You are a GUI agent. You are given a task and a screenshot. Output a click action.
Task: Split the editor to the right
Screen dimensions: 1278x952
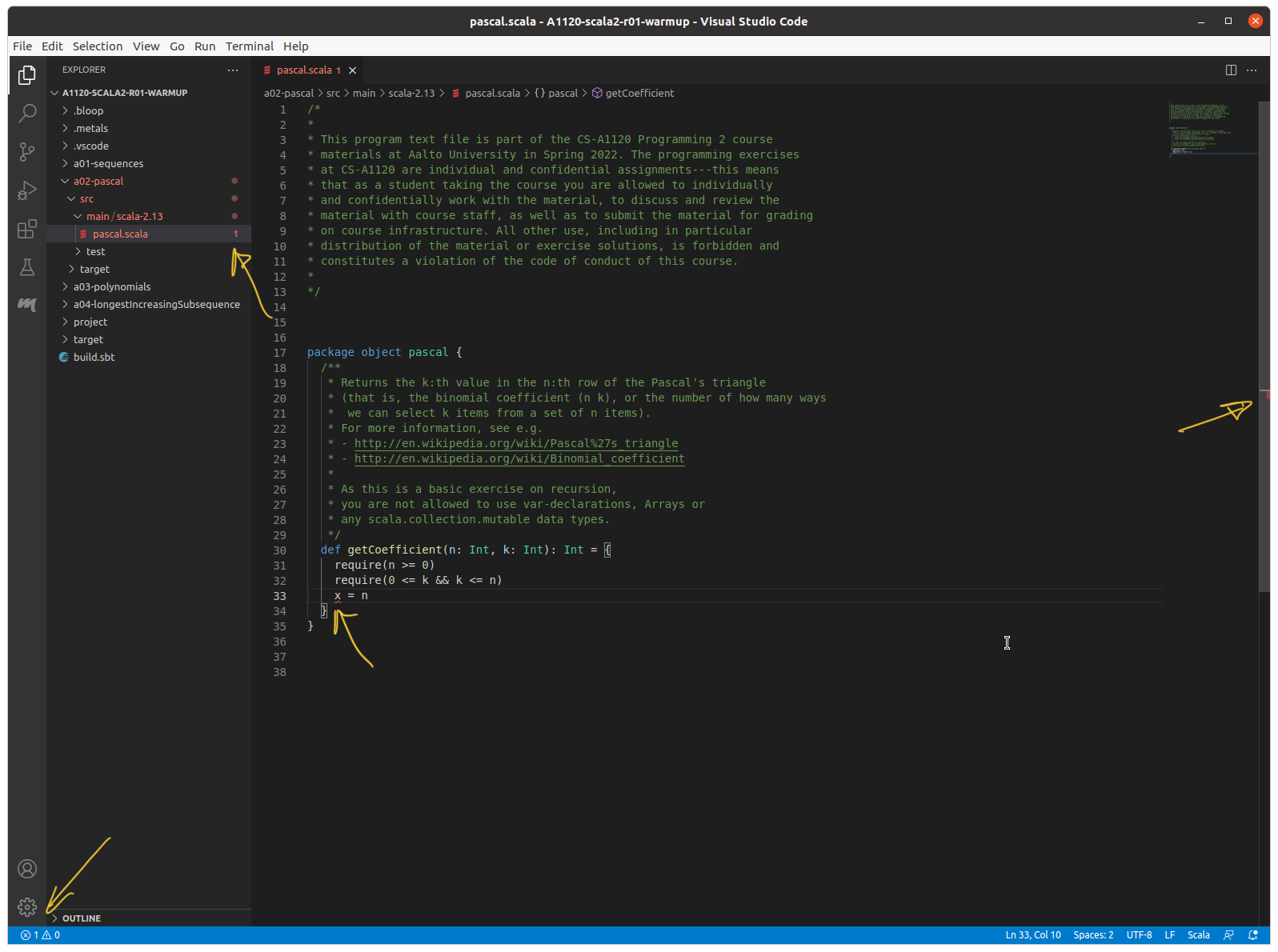coord(1231,70)
